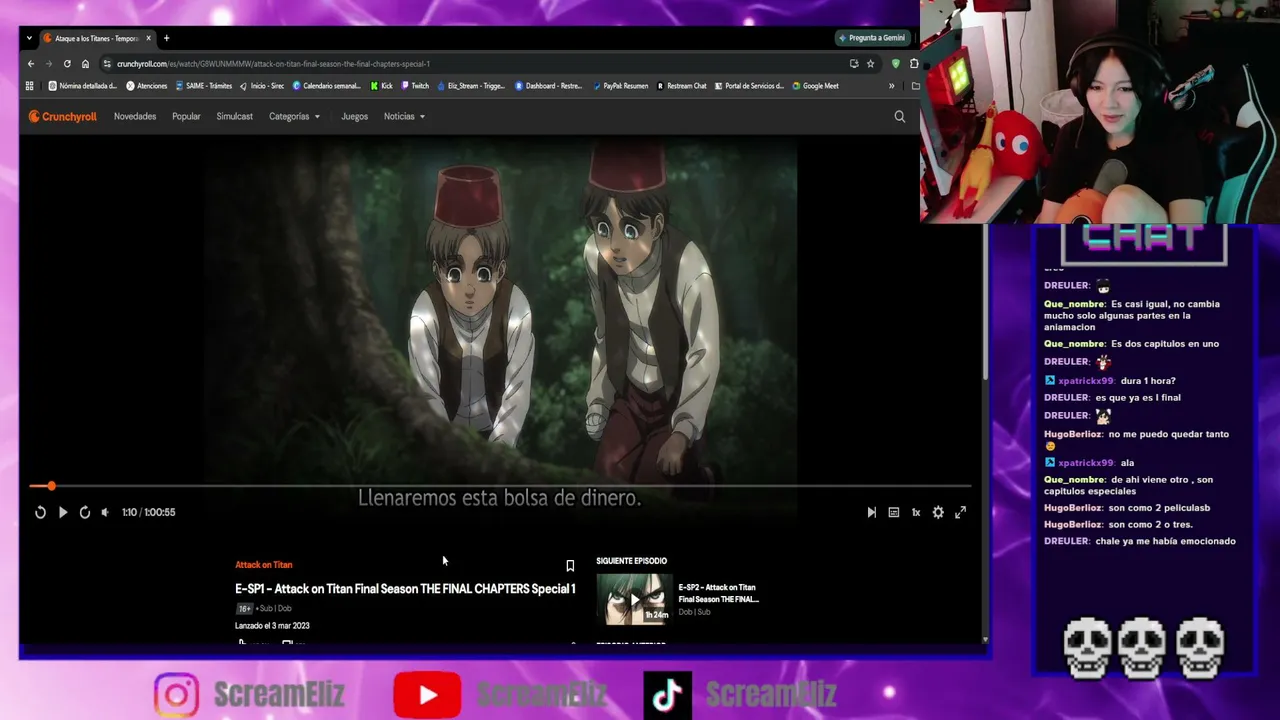Close the Ataque a los Titanes tab
The height and width of the screenshot is (720, 1280).
pos(148,38)
